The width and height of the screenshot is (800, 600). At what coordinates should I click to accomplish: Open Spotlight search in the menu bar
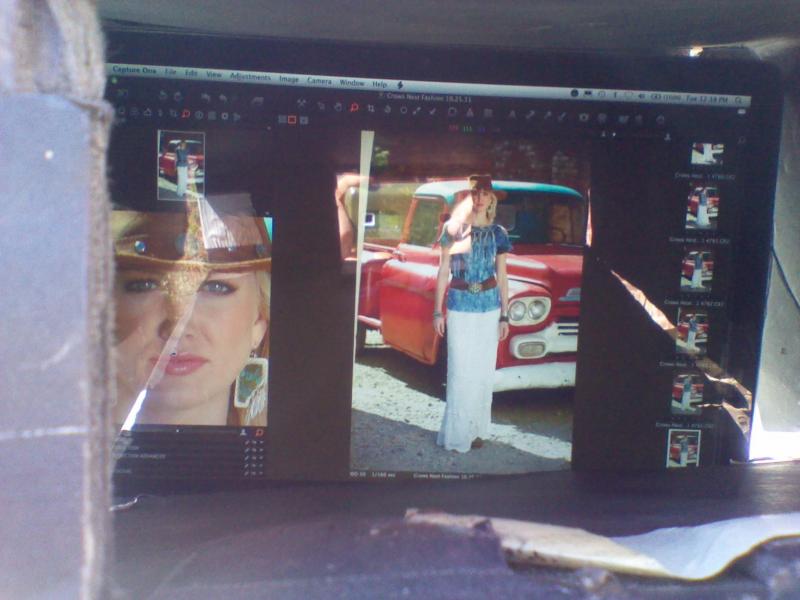[x=737, y=99]
